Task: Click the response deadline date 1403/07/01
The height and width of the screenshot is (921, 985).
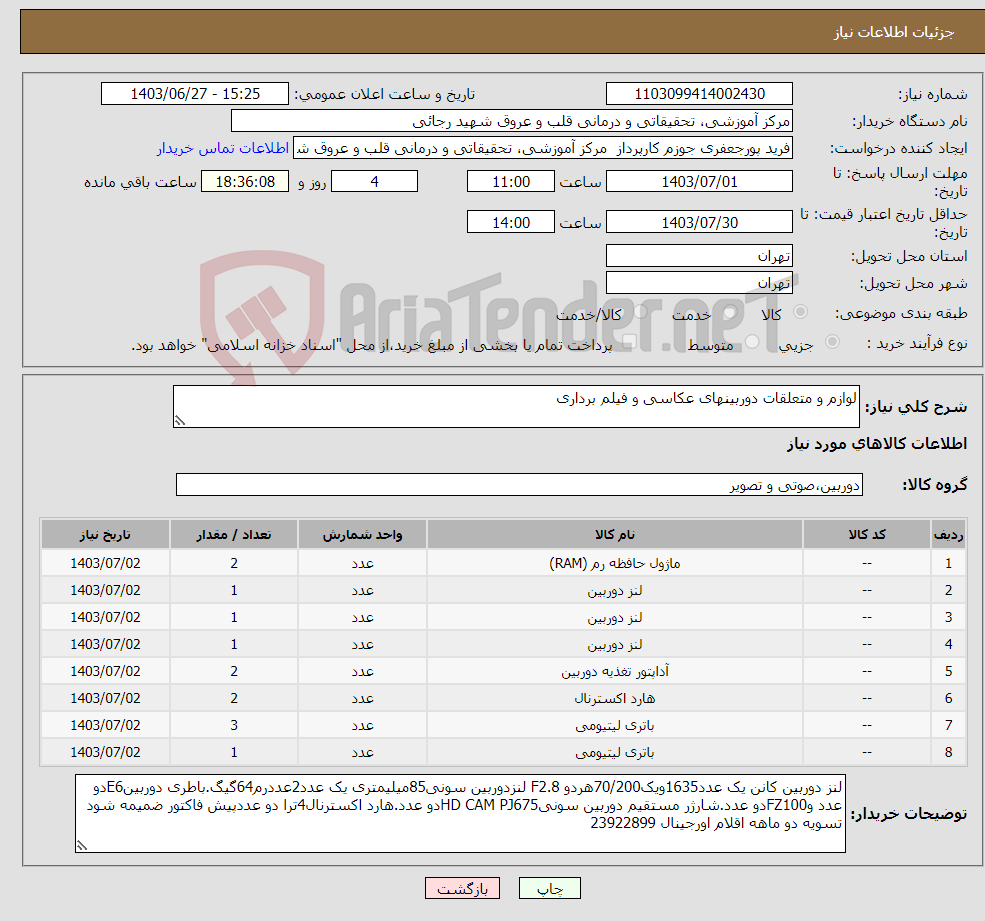Action: [x=699, y=182]
